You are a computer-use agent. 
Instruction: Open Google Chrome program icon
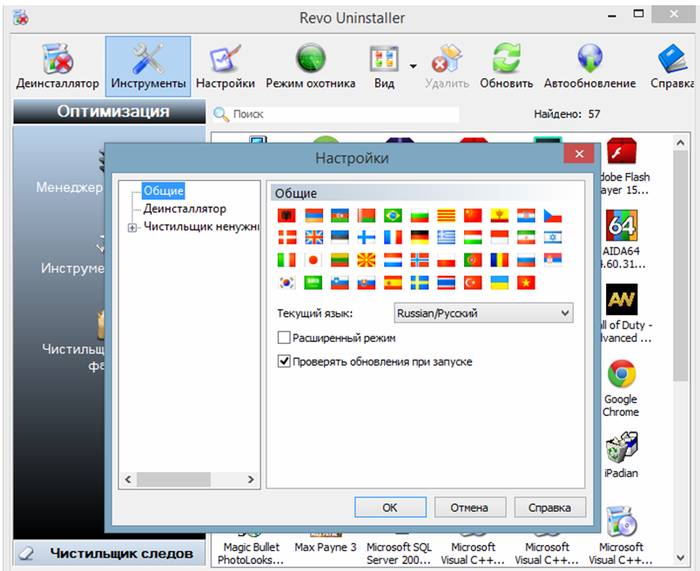pyautogui.click(x=621, y=388)
